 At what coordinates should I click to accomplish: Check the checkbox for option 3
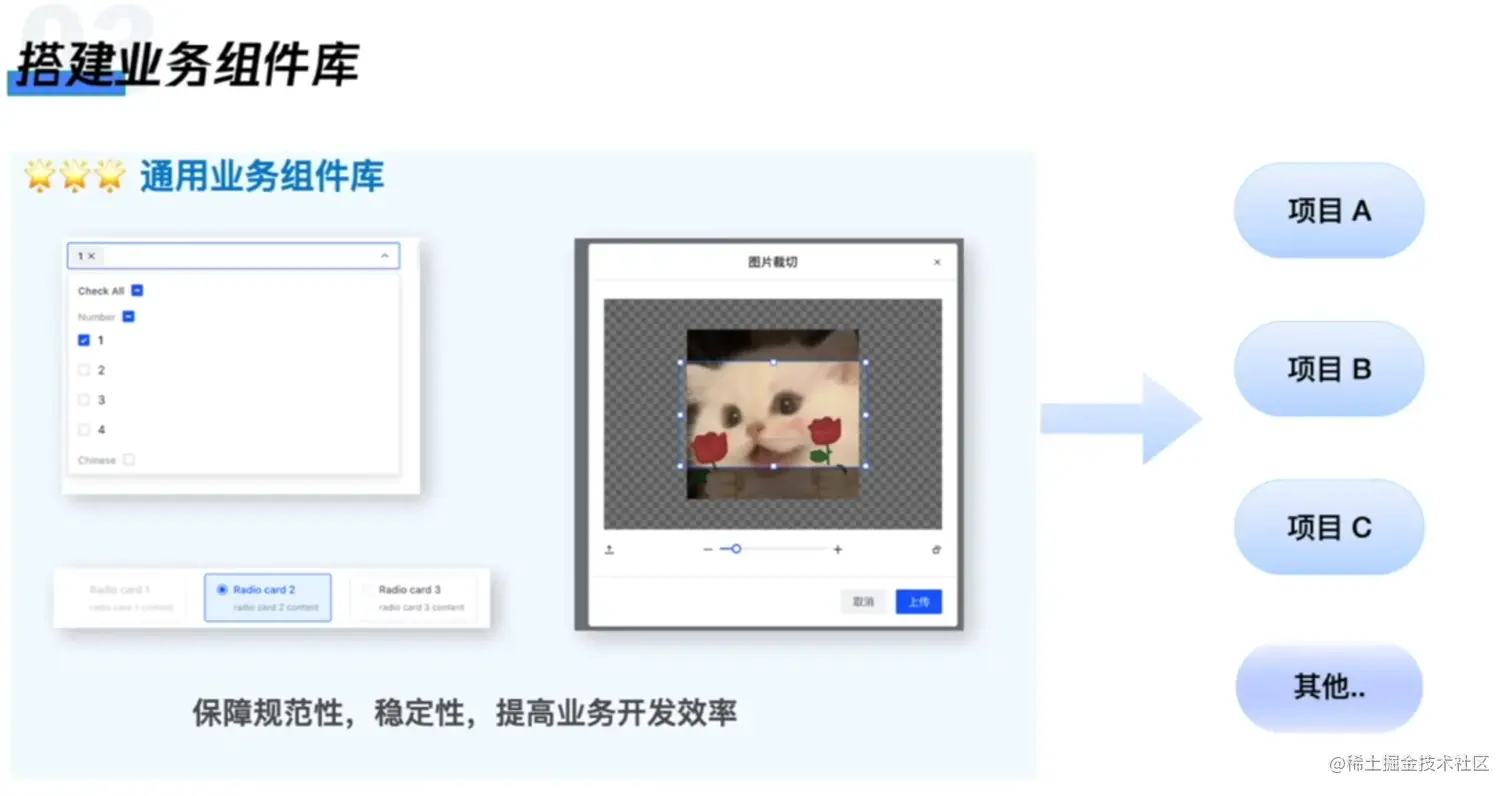point(84,400)
